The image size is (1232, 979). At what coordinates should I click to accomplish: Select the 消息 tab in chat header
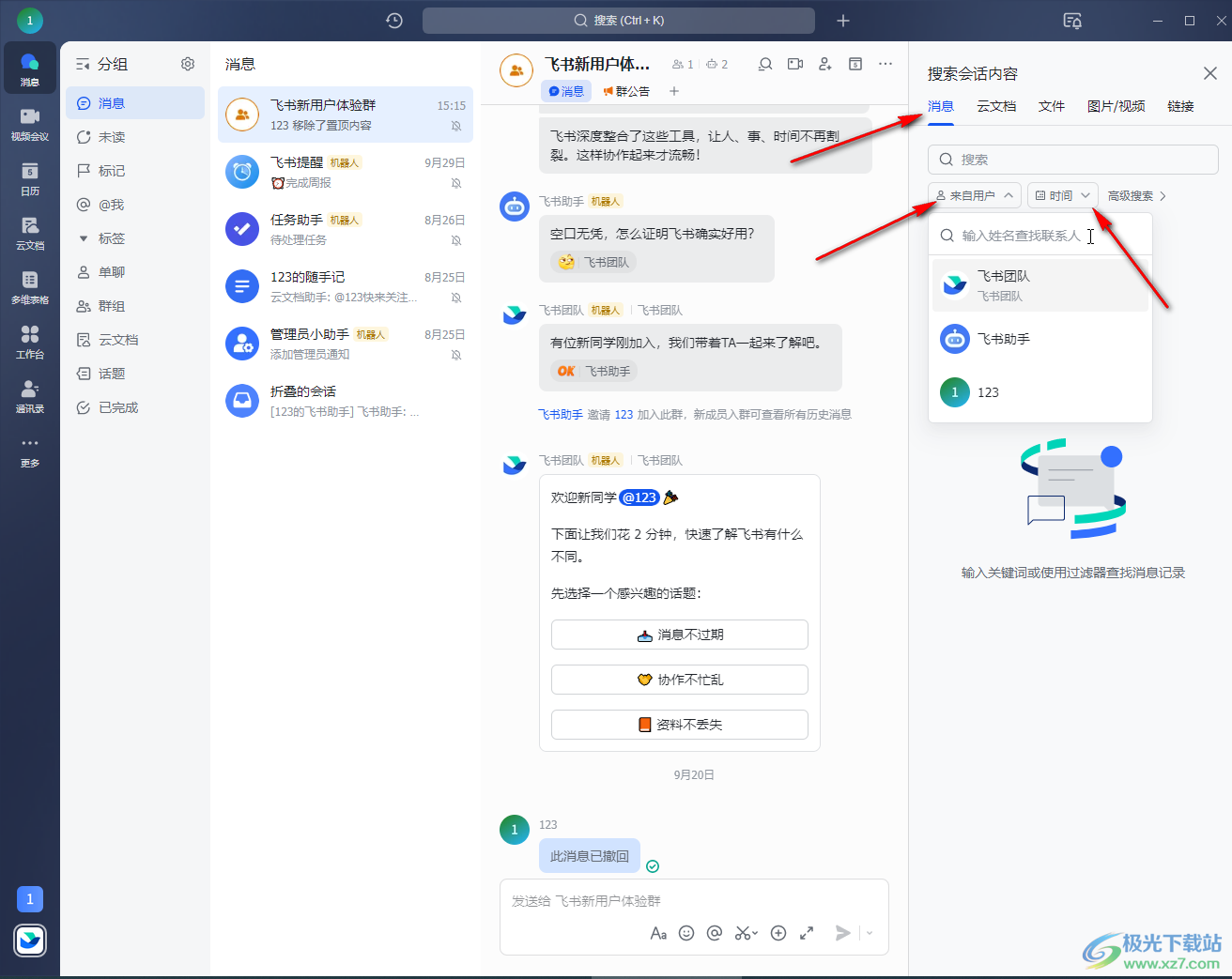tap(566, 91)
